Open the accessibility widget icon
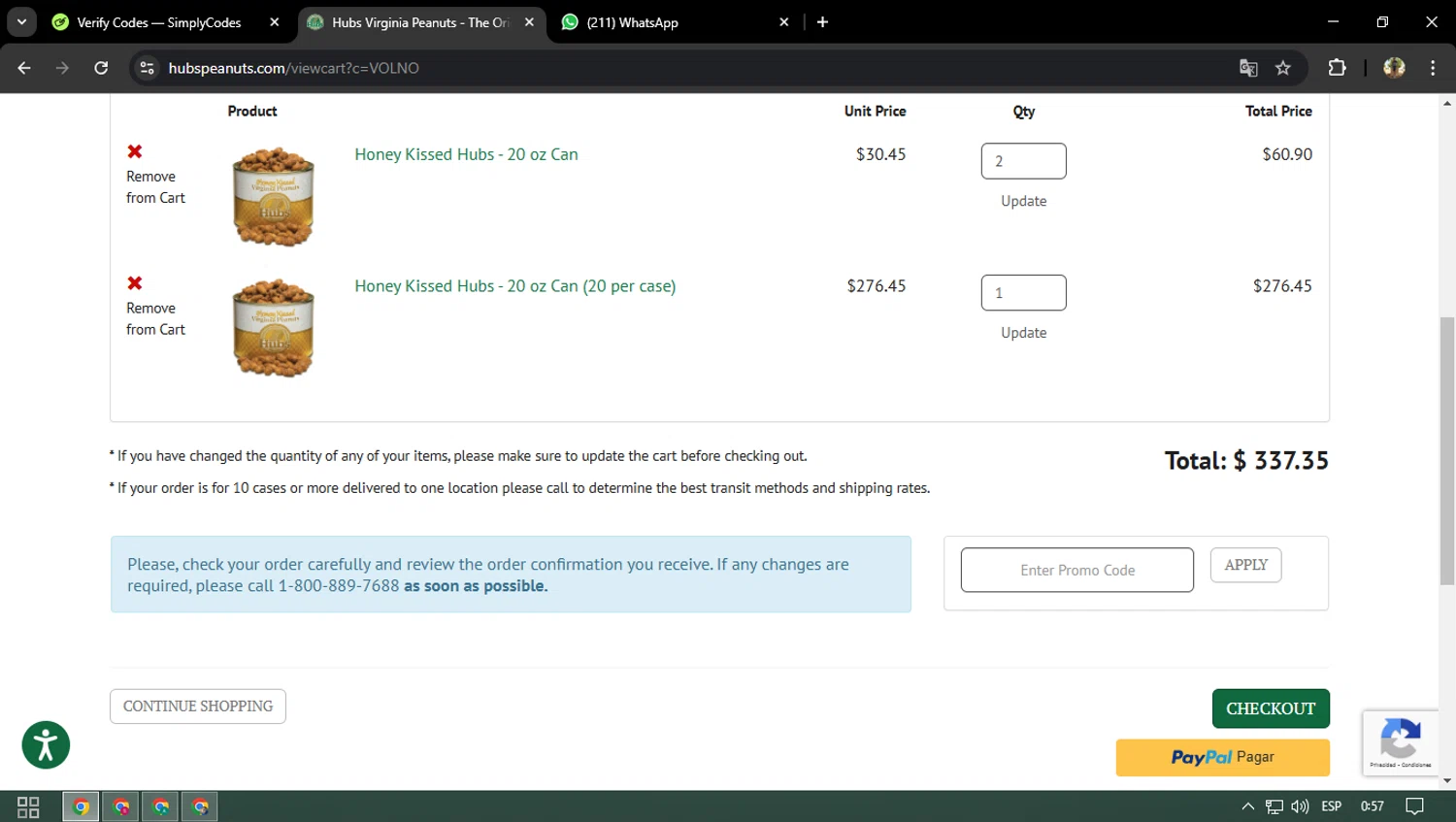 click(x=46, y=745)
